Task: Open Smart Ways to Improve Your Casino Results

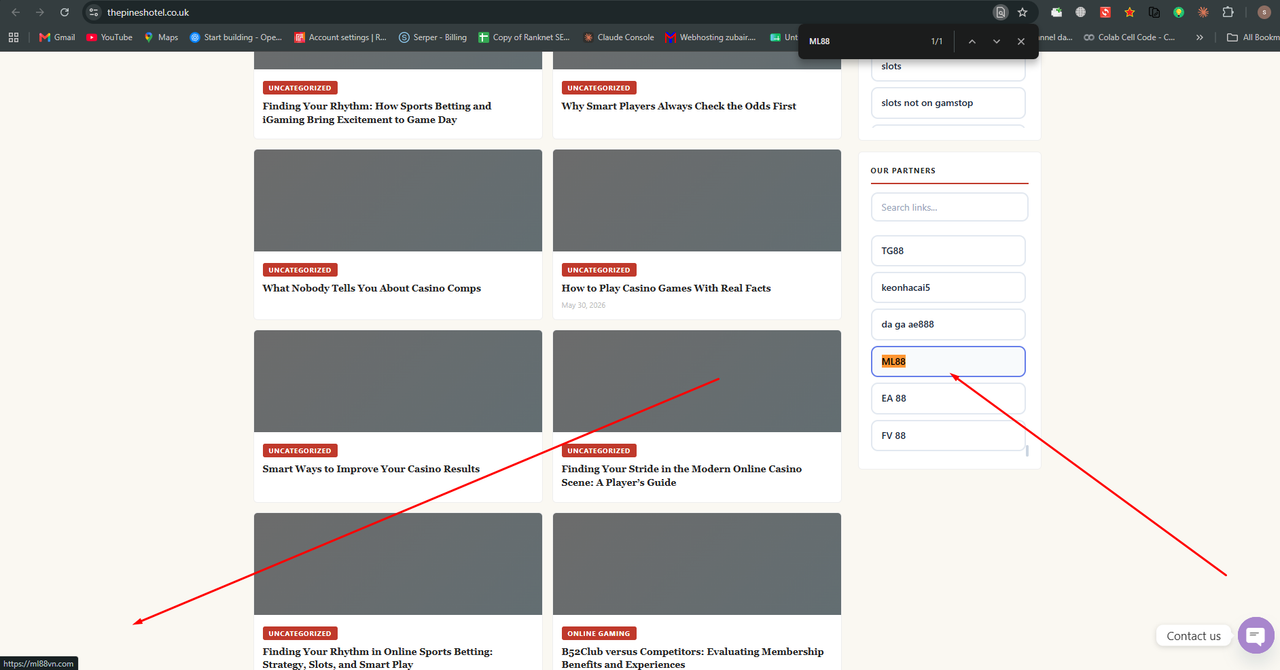Action: (371, 469)
